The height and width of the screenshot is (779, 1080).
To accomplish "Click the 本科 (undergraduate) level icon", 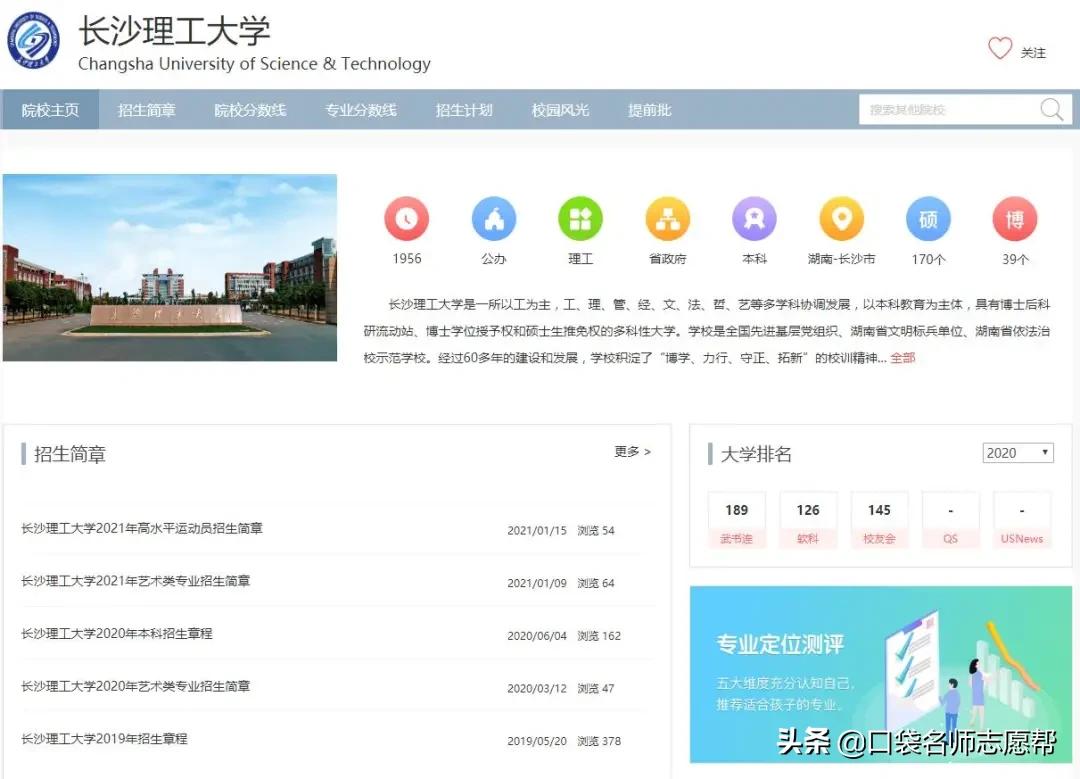I will point(754,218).
